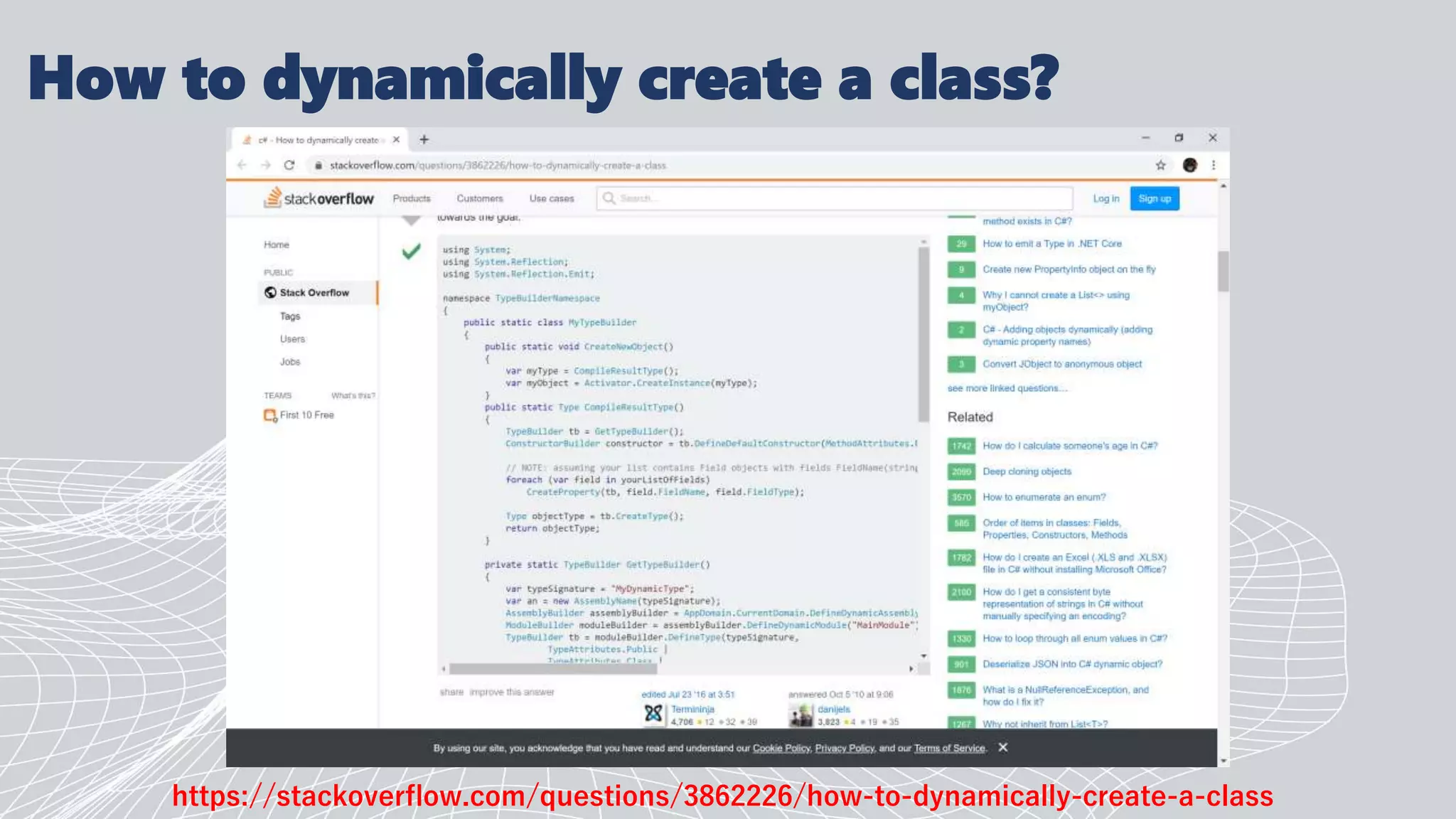Open Chrome three-dot menu
This screenshot has height=819, width=1456.
1214,165
